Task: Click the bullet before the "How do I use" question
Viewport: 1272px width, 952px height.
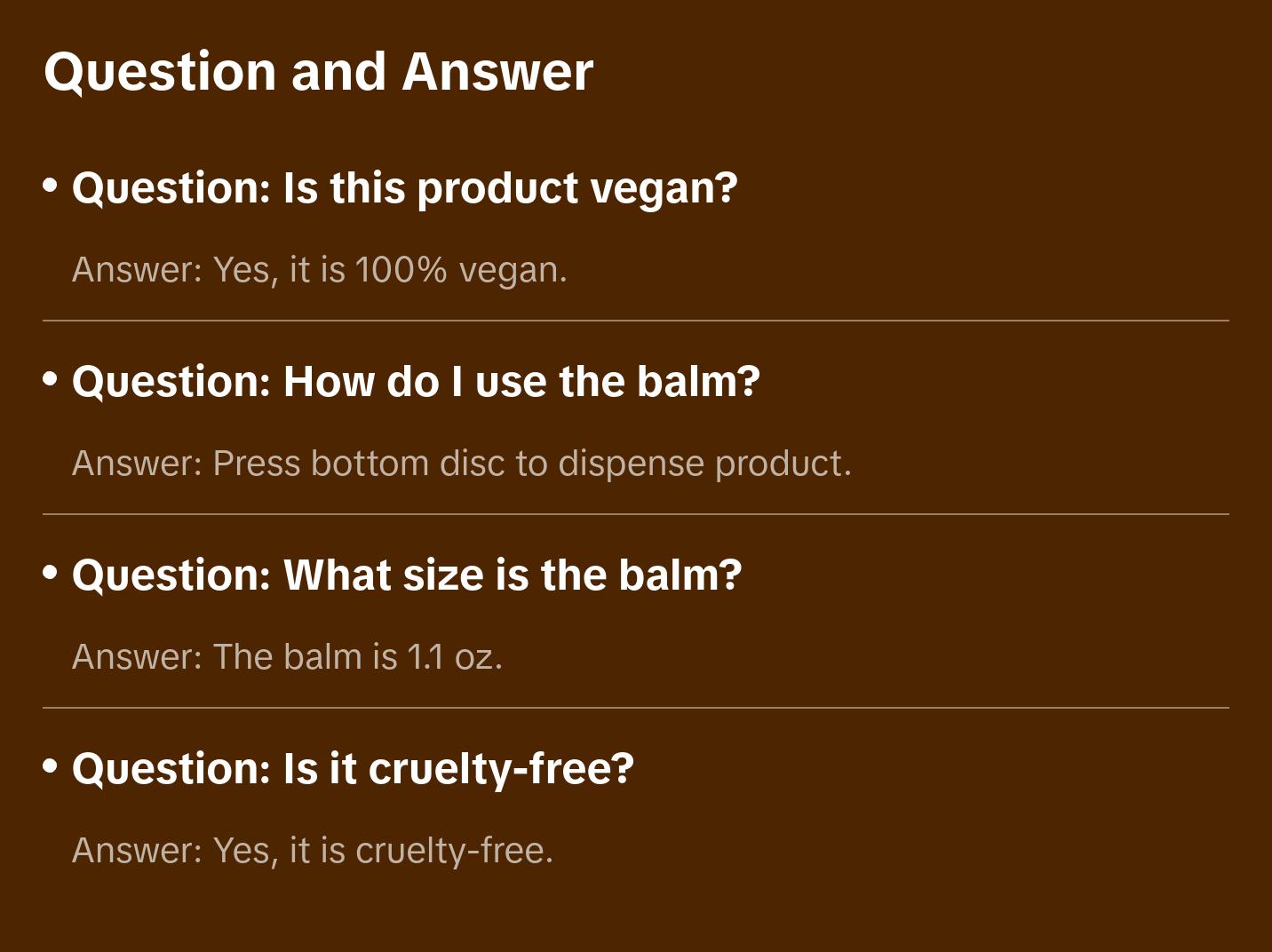Action: point(51,379)
